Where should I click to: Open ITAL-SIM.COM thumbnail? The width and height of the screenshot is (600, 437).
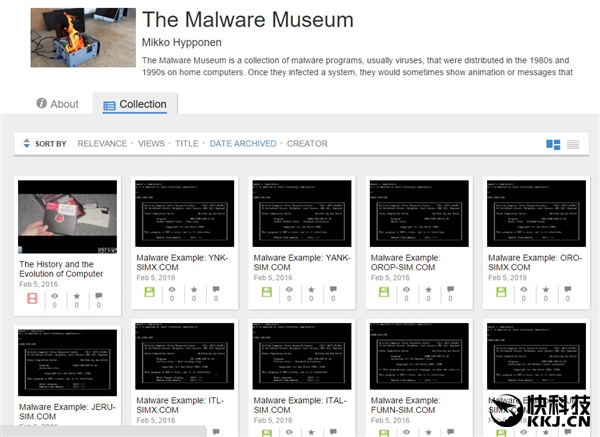pos(302,356)
